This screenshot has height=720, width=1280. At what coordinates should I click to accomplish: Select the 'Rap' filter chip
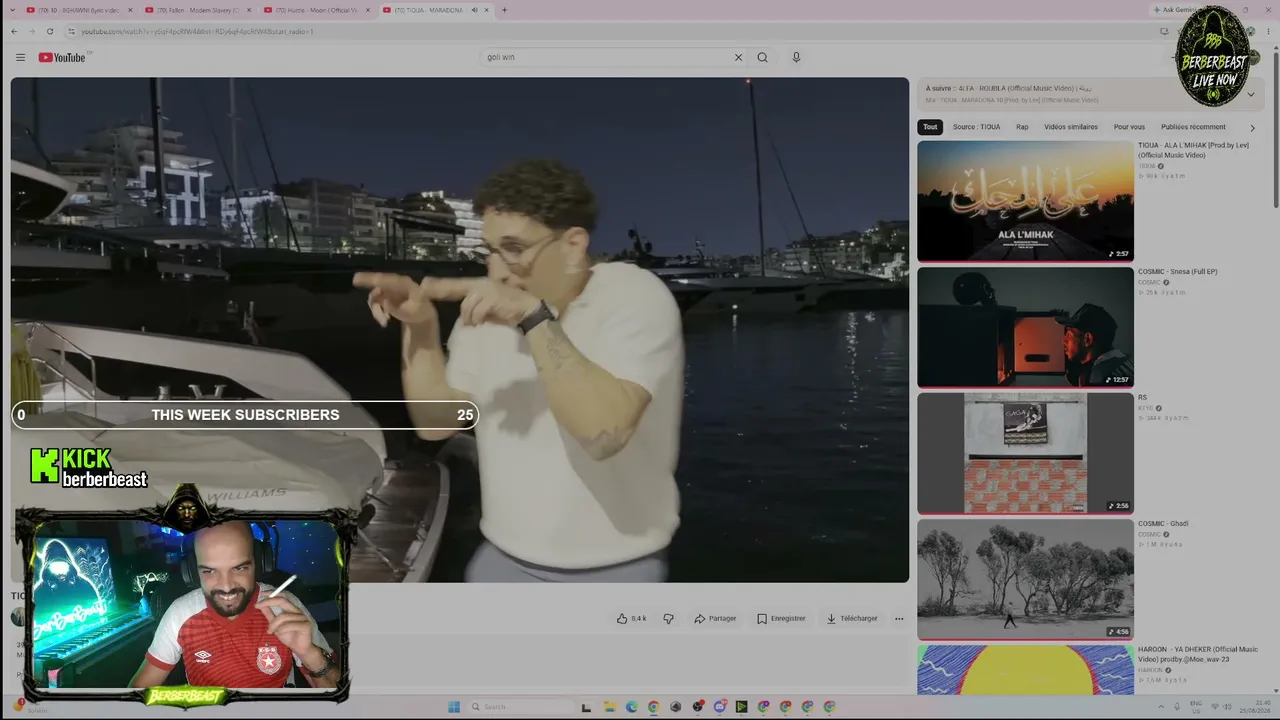(x=1022, y=127)
